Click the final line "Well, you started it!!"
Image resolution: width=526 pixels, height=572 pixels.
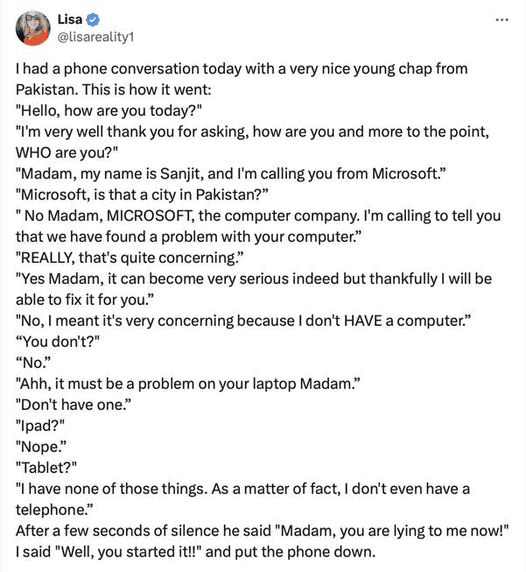coord(196,552)
